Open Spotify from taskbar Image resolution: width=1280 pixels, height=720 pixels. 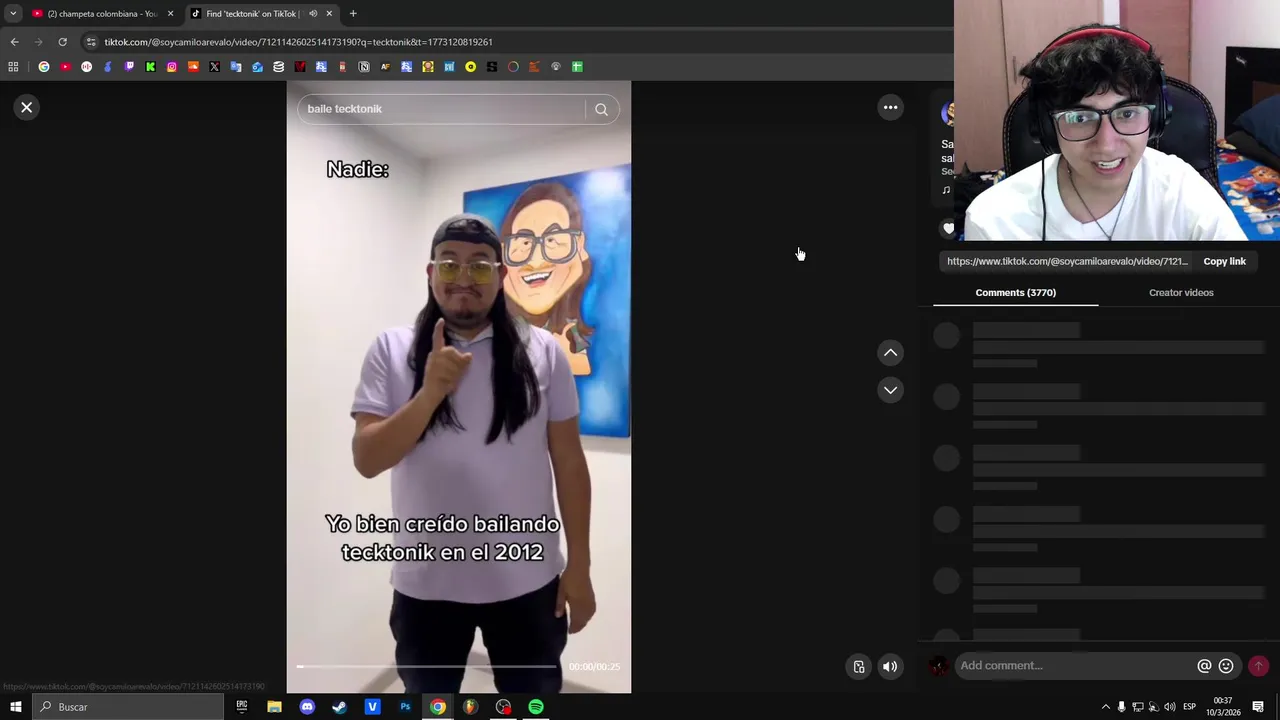536,707
